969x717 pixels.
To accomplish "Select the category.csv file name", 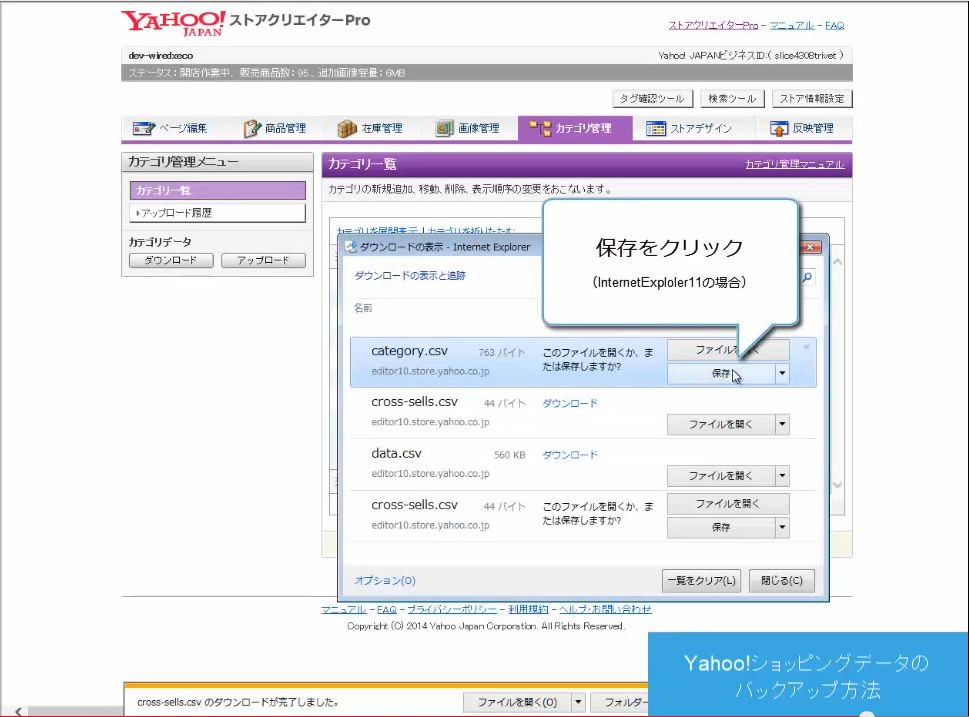I will click(409, 351).
